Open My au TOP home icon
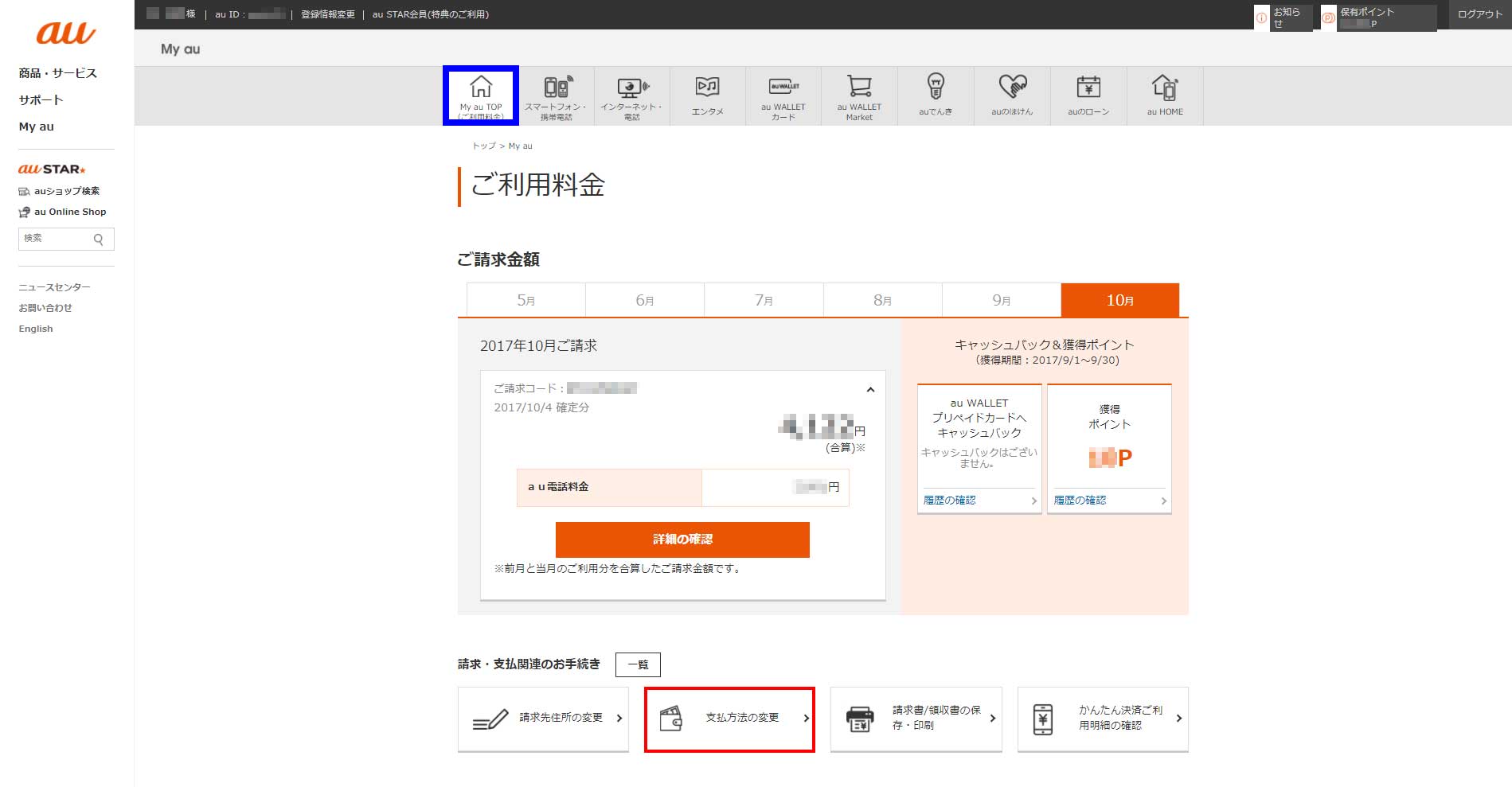Screen dimensions: 1512x787 (481, 86)
